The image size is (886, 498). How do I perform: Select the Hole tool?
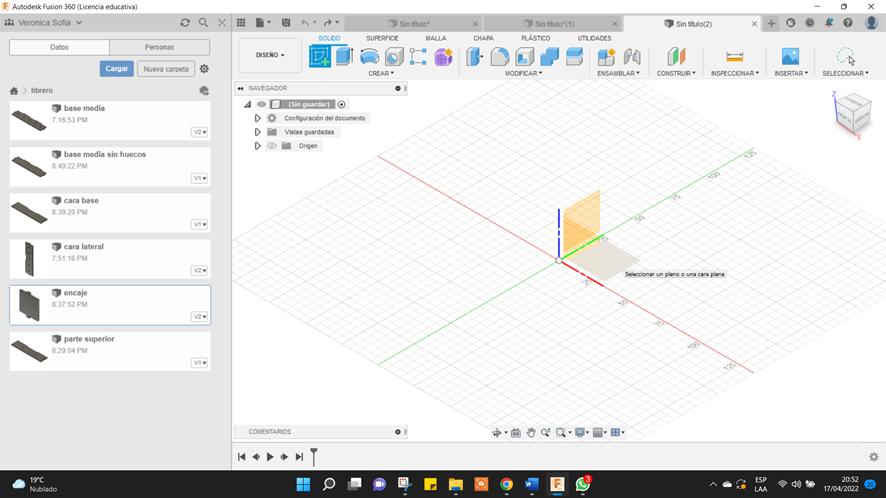[394, 57]
